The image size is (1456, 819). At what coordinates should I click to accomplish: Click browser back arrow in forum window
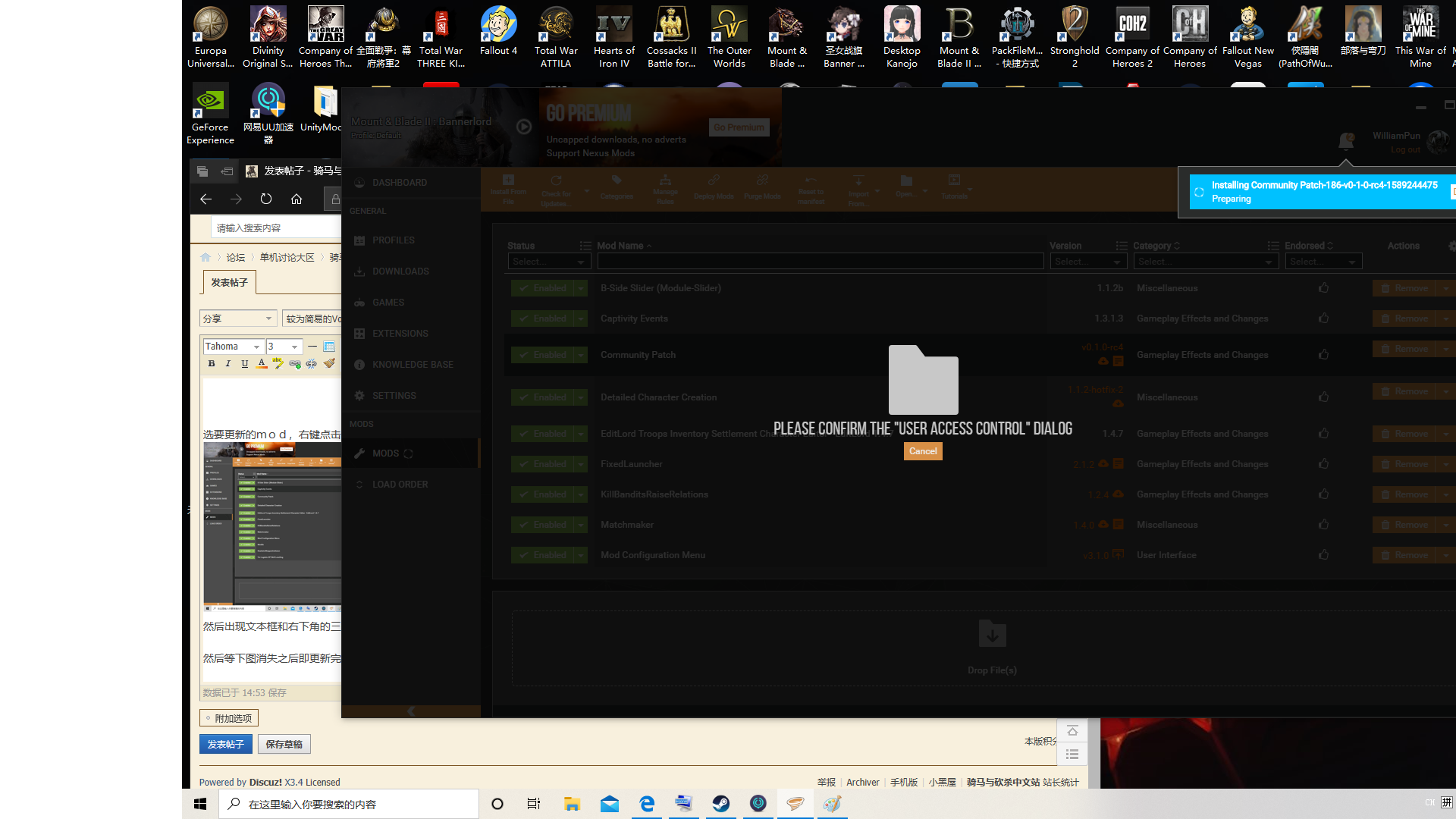tap(206, 199)
